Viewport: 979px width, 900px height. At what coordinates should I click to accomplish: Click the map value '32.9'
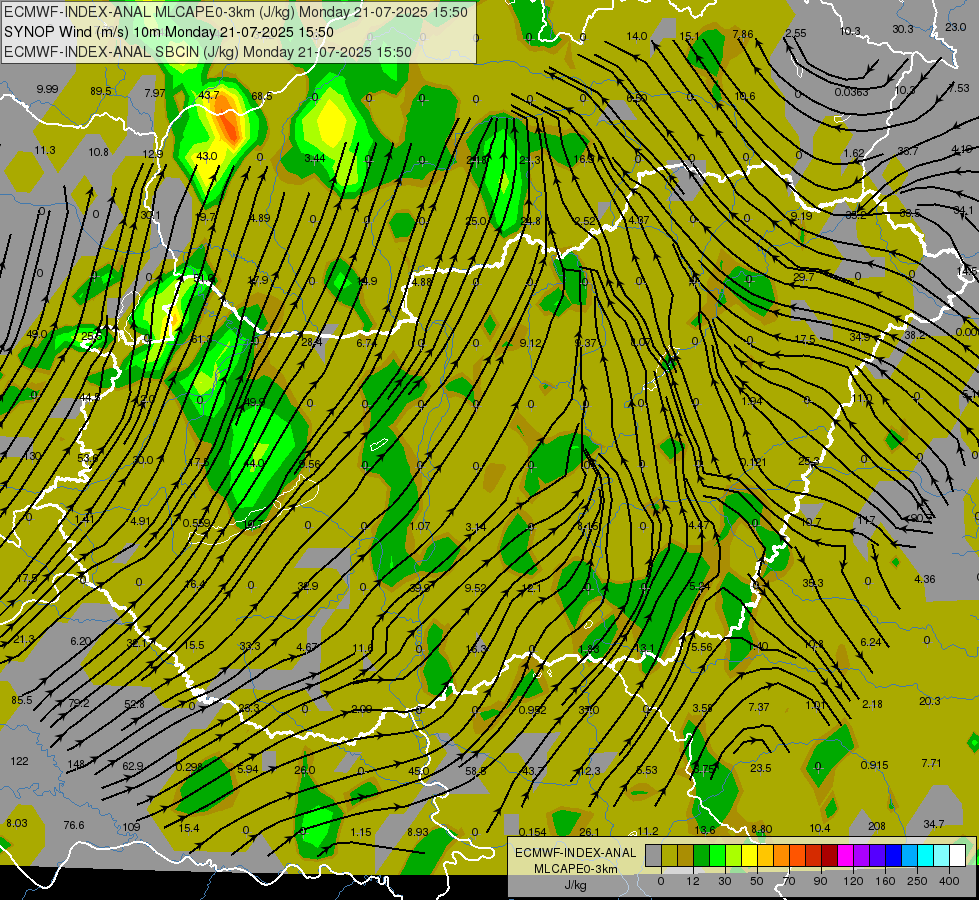308,586
